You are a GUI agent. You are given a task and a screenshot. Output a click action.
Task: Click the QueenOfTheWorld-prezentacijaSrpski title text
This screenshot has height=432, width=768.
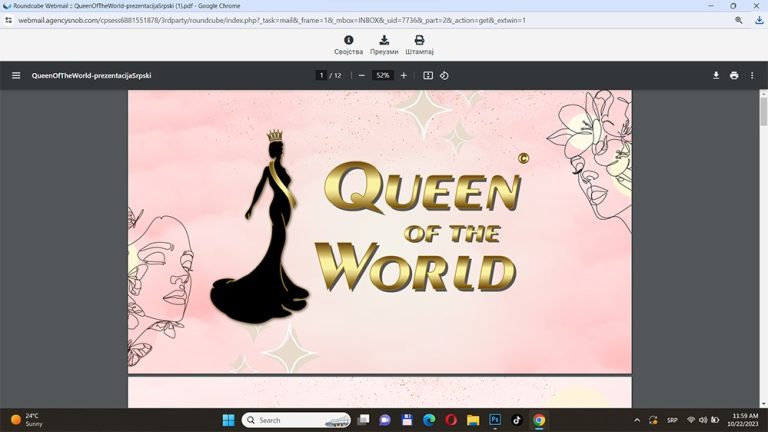coord(91,75)
